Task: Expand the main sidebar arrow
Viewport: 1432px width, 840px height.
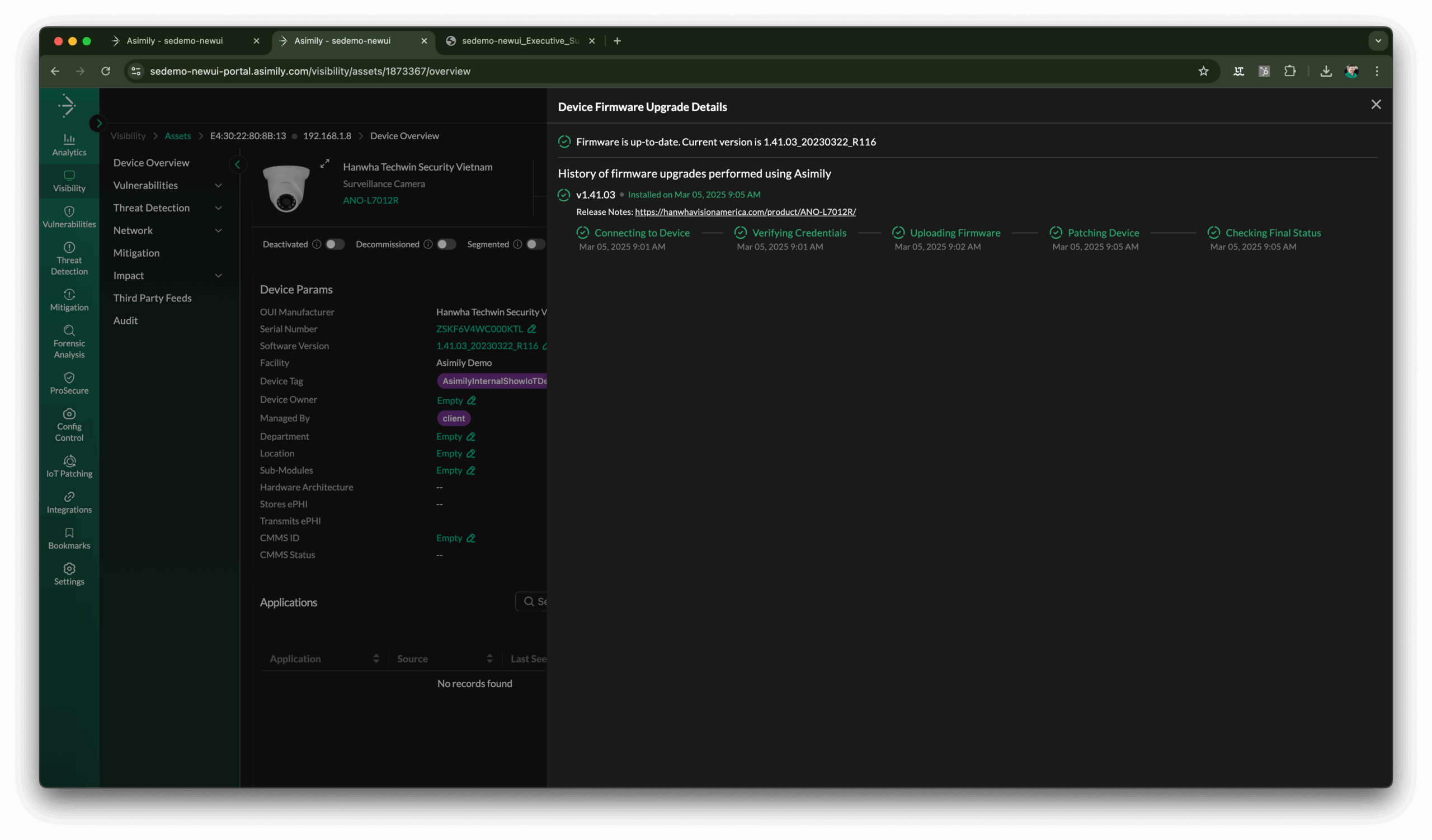Action: pos(98,123)
